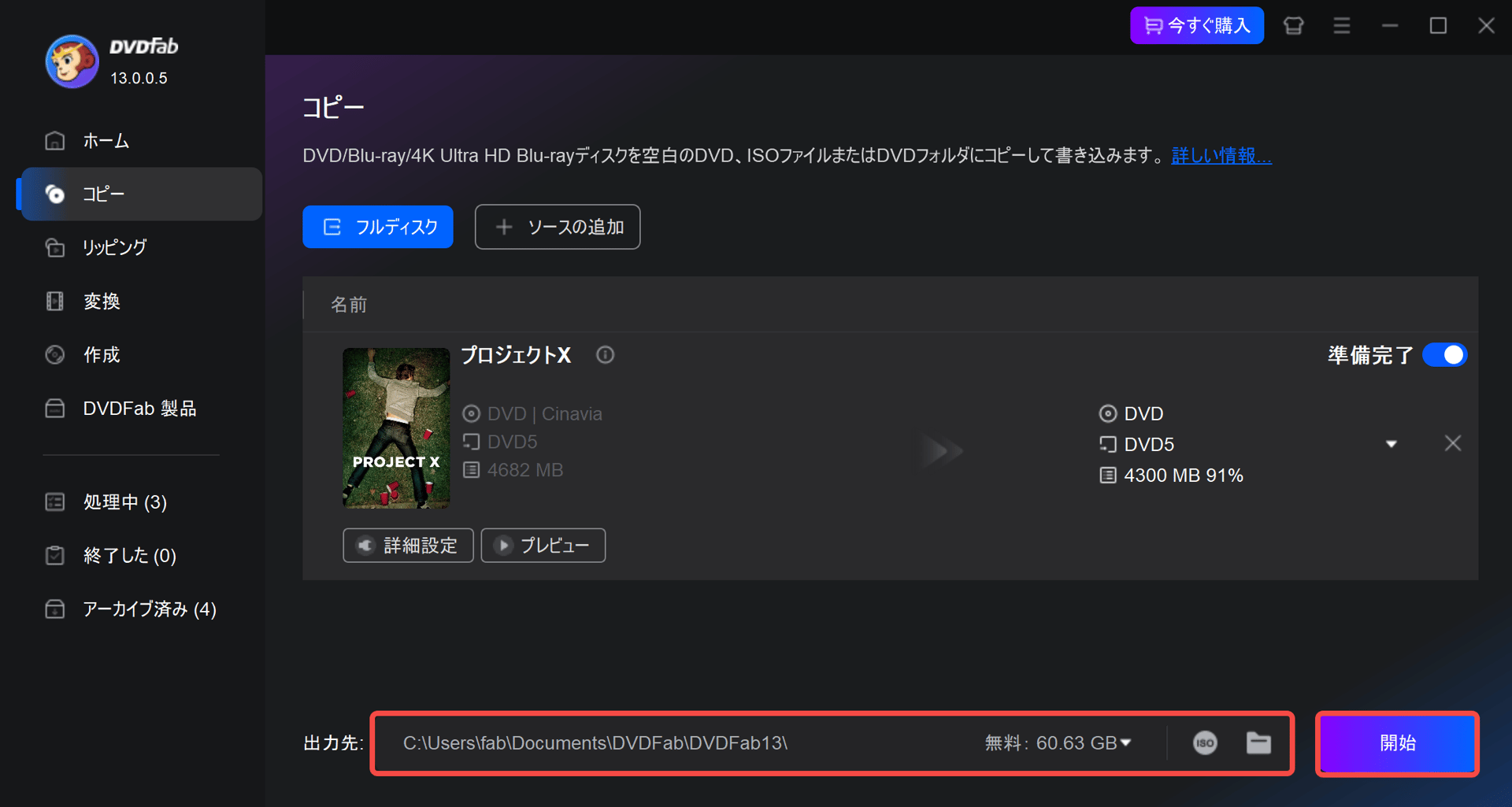Open 詳細設定 advanced settings
The width and height of the screenshot is (1512, 807).
[x=408, y=545]
